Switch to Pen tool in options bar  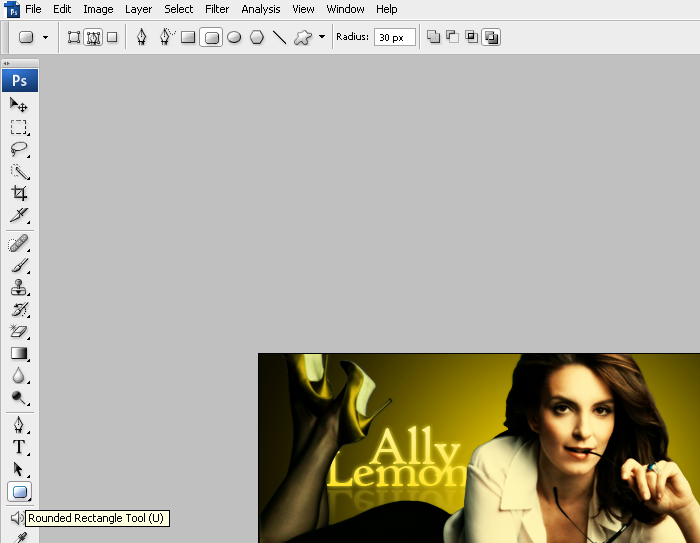click(x=142, y=38)
